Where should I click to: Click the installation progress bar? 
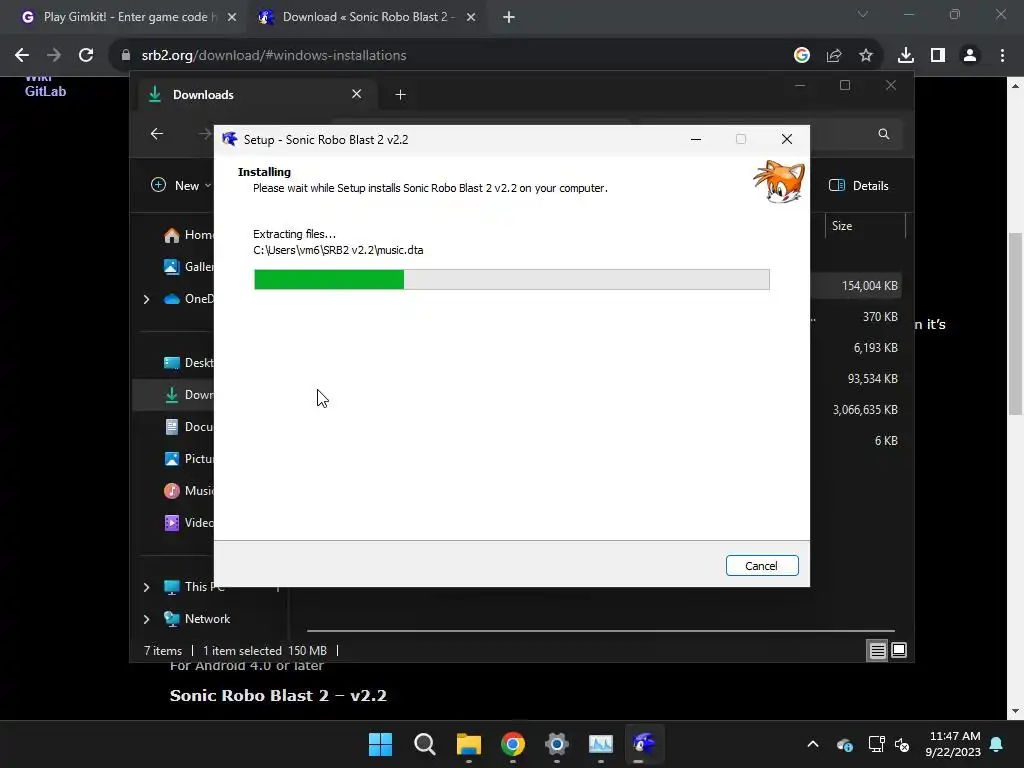click(x=511, y=280)
